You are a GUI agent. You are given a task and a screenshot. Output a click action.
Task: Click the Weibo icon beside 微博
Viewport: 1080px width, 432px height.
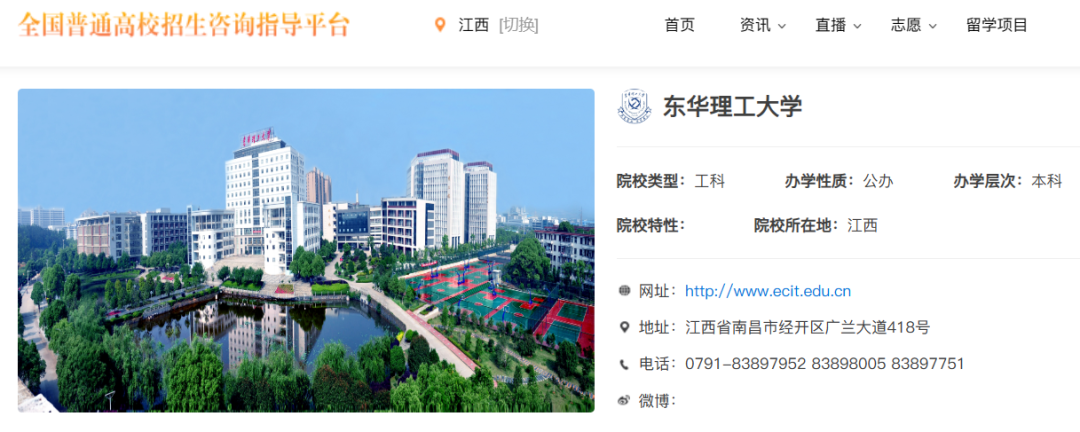[624, 400]
